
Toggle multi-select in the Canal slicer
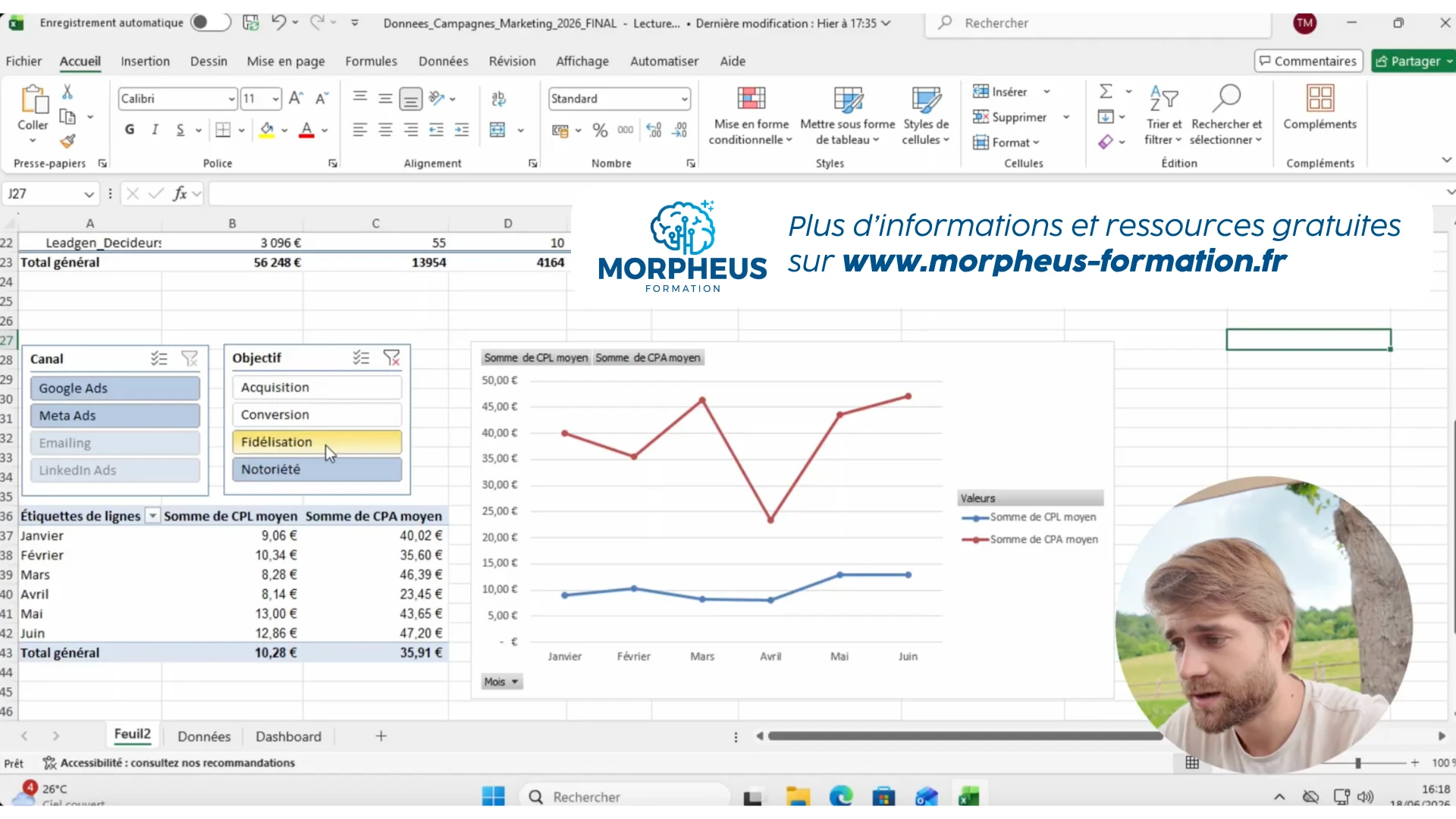[x=158, y=359]
